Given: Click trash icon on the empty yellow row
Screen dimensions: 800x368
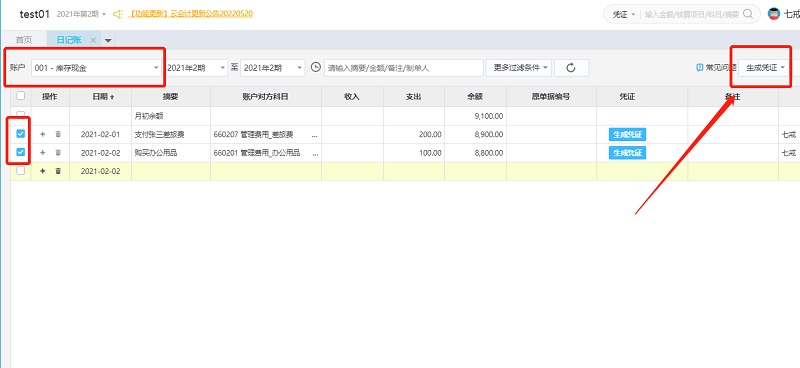Looking at the screenshot, I should (58, 171).
